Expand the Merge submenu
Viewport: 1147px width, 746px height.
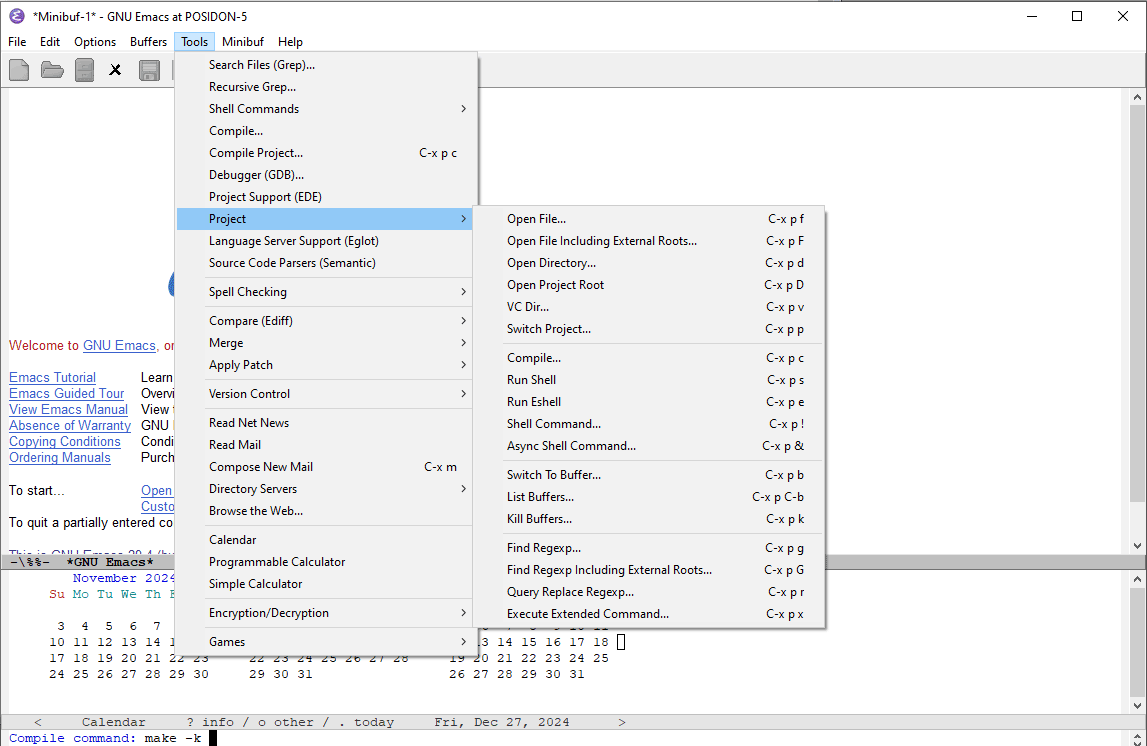[x=327, y=343]
